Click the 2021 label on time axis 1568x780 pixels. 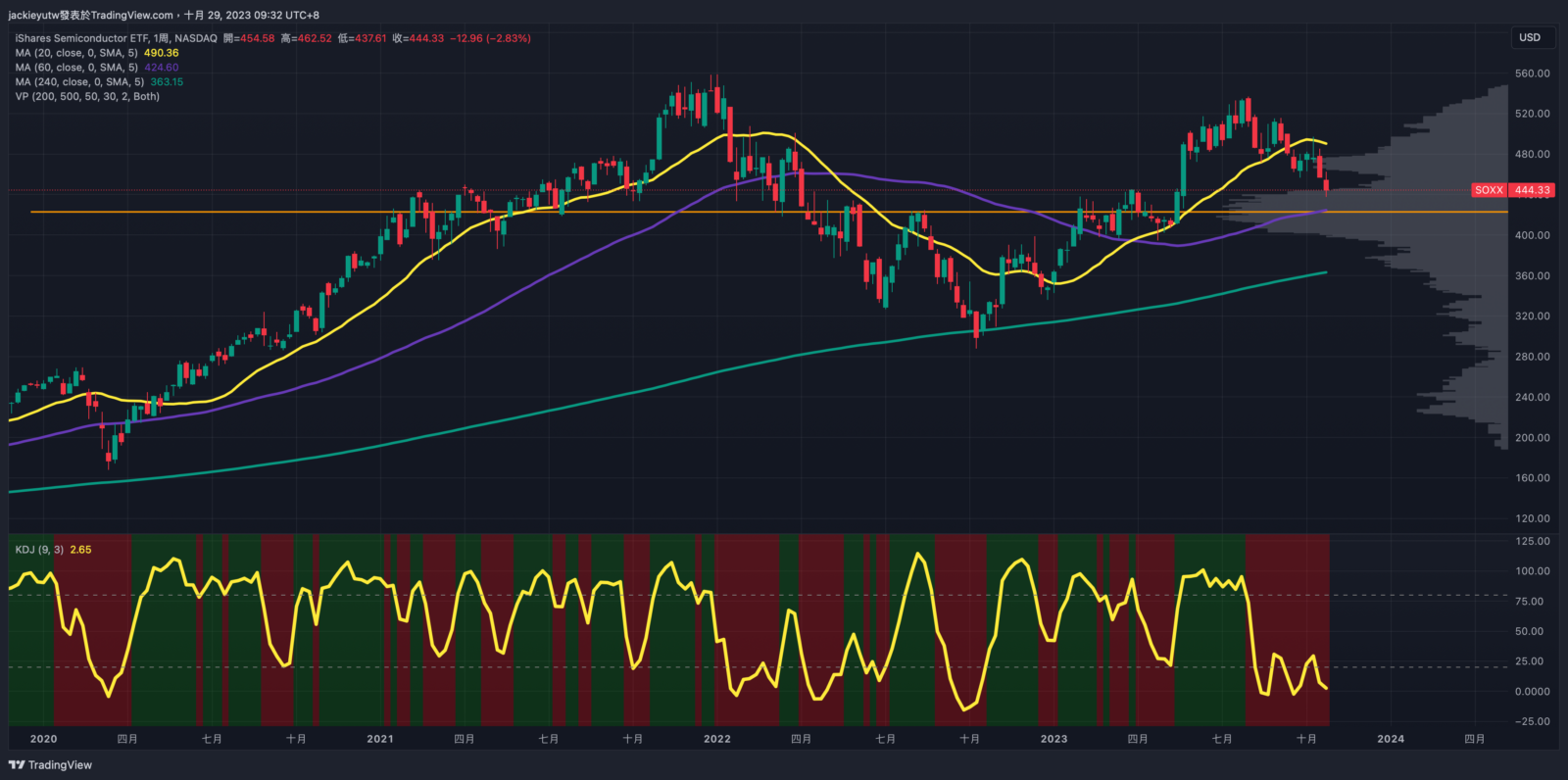(380, 739)
